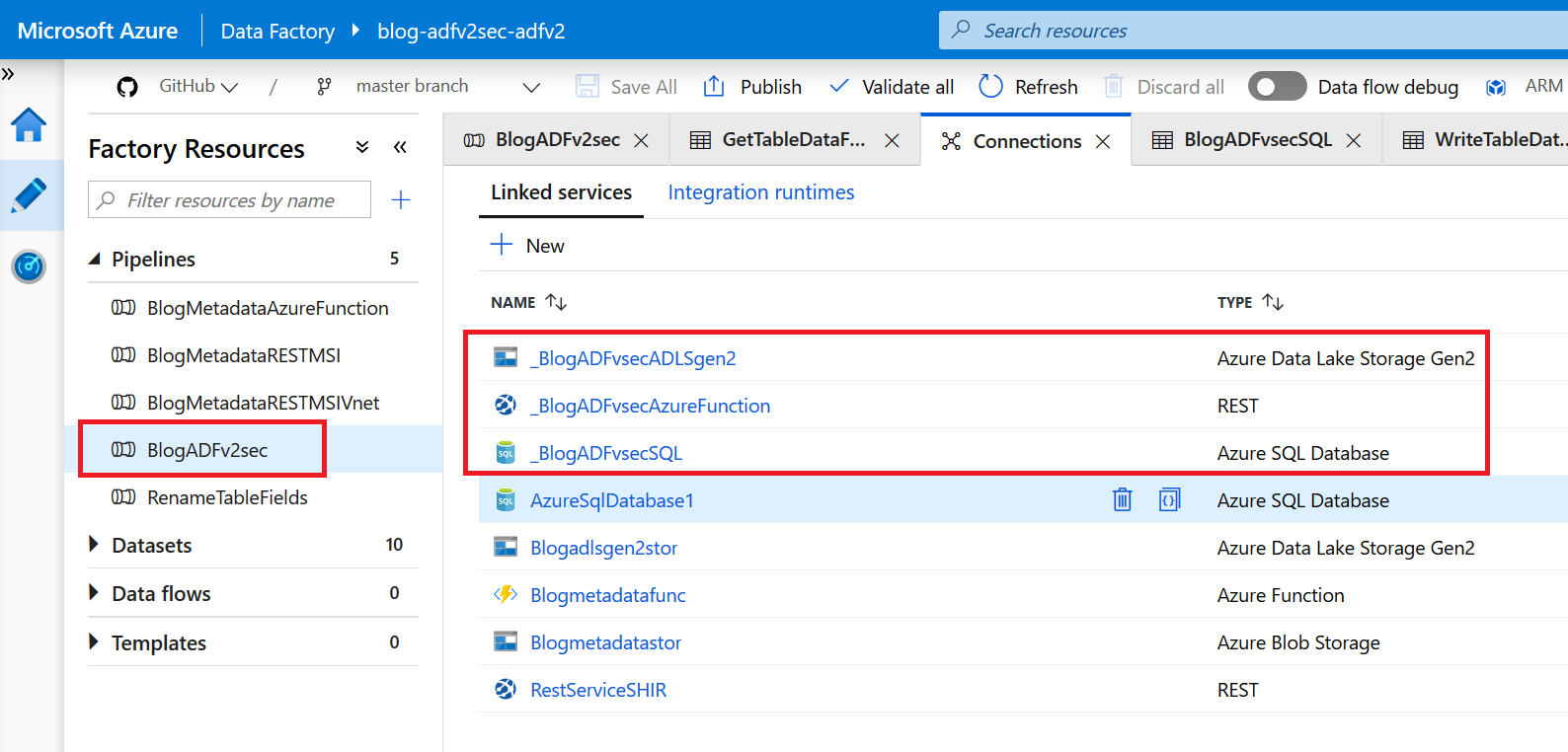Open the Monitor gauge icon in sidebar
Image resolution: width=1568 pixels, height=752 pixels.
coord(29,266)
